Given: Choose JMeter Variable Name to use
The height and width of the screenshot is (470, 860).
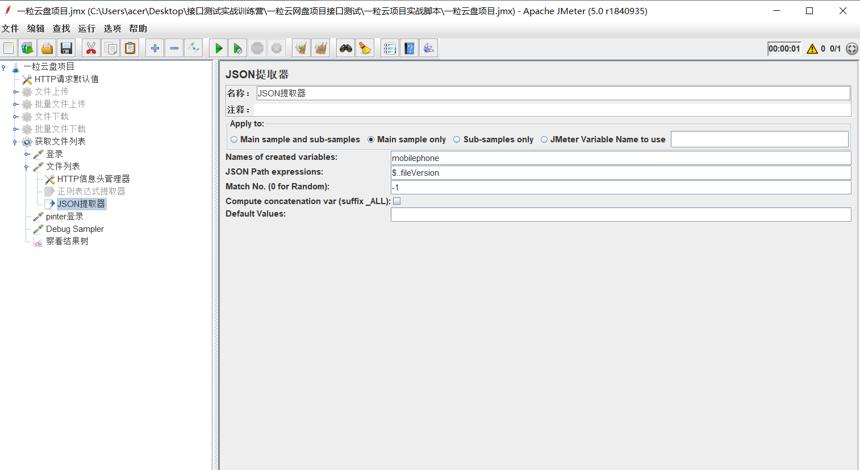Looking at the screenshot, I should pyautogui.click(x=544, y=140).
